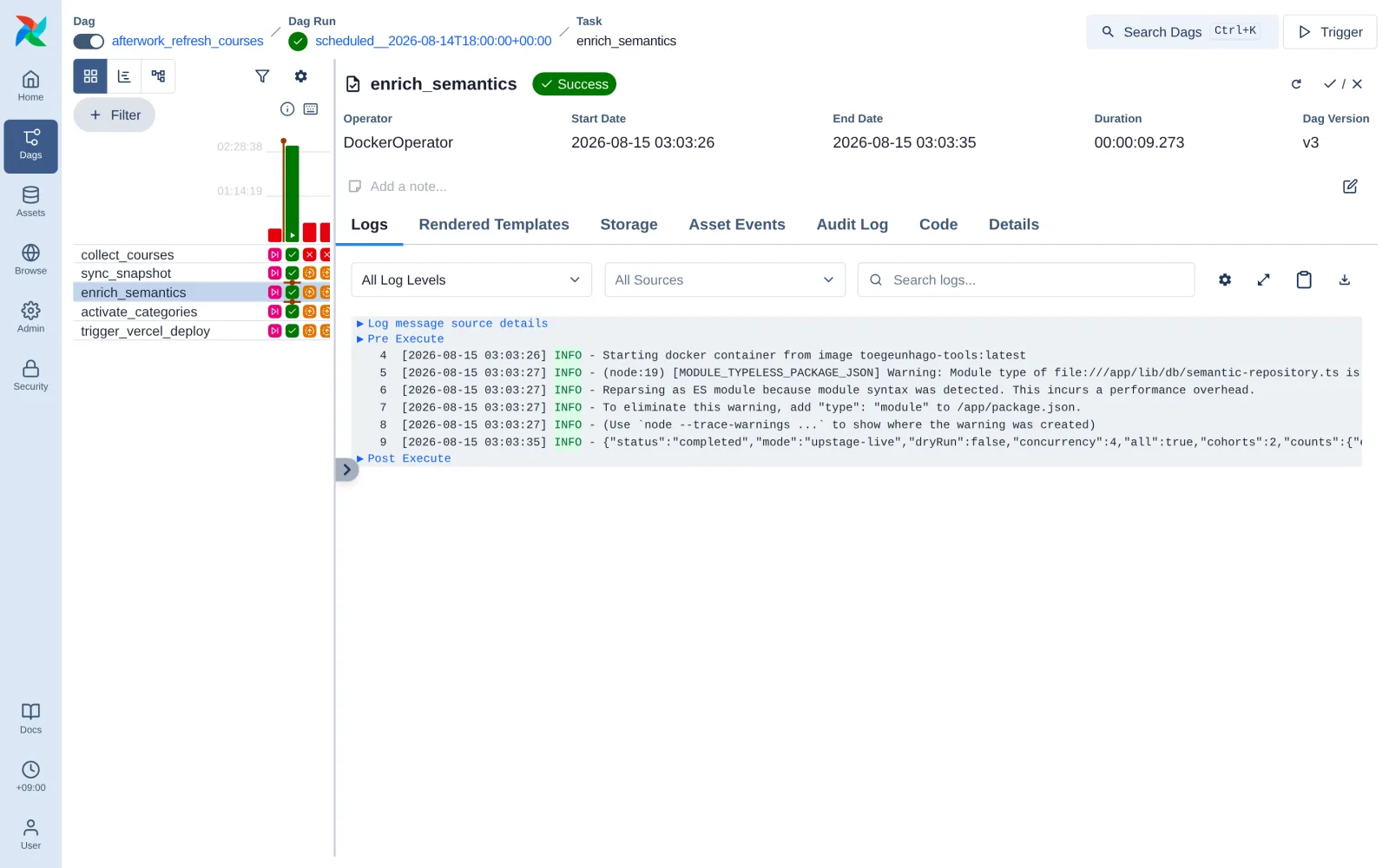This screenshot has width=1389, height=868.
Task: Open the Security menu
Action: coord(30,376)
